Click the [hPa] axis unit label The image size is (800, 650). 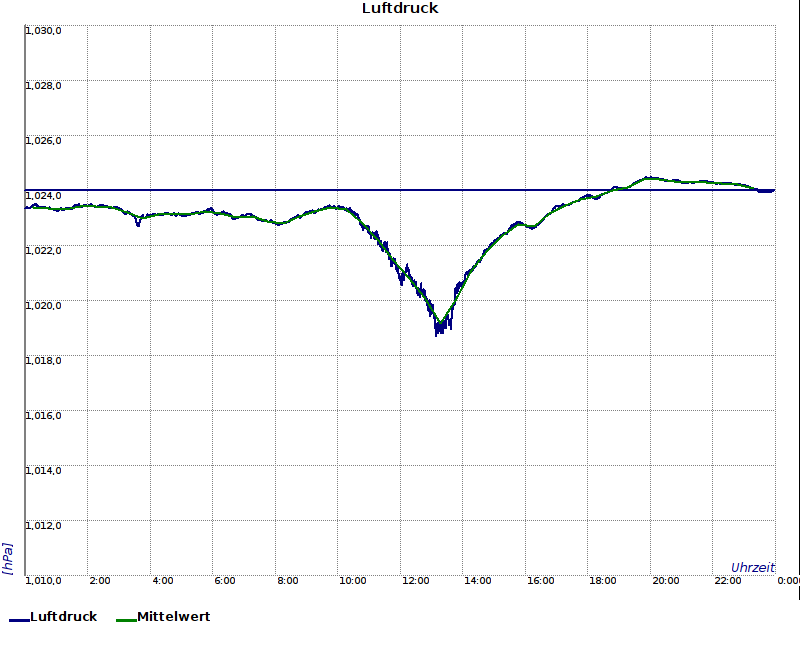click(7, 559)
